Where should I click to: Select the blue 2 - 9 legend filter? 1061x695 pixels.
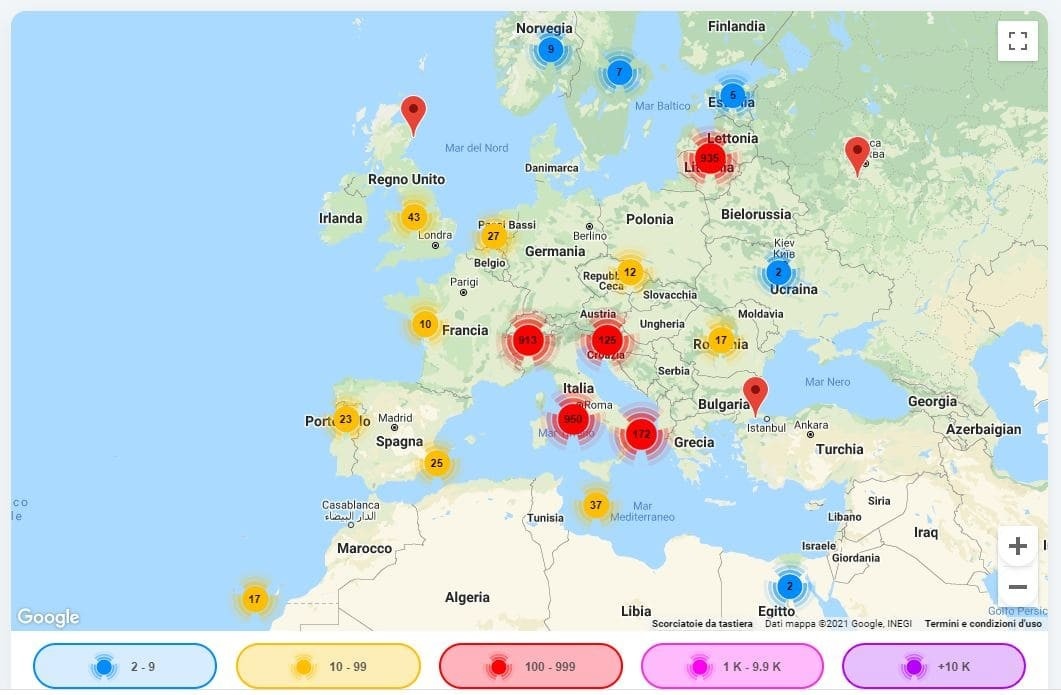pos(125,667)
